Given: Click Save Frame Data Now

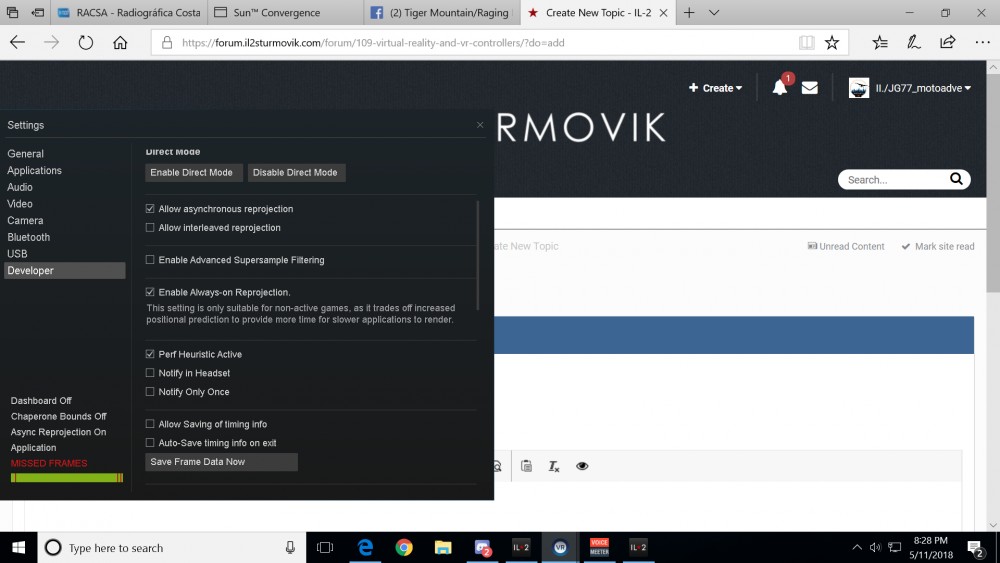Looking at the screenshot, I should [x=221, y=462].
